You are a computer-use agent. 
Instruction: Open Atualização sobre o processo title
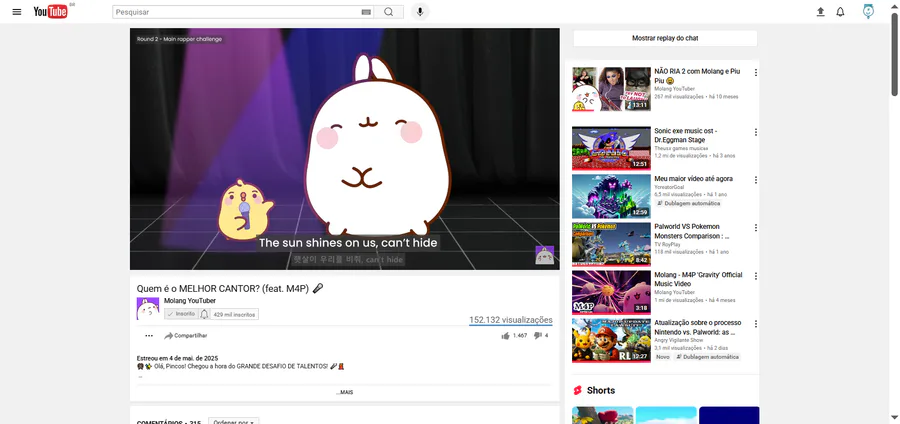(x=697, y=328)
